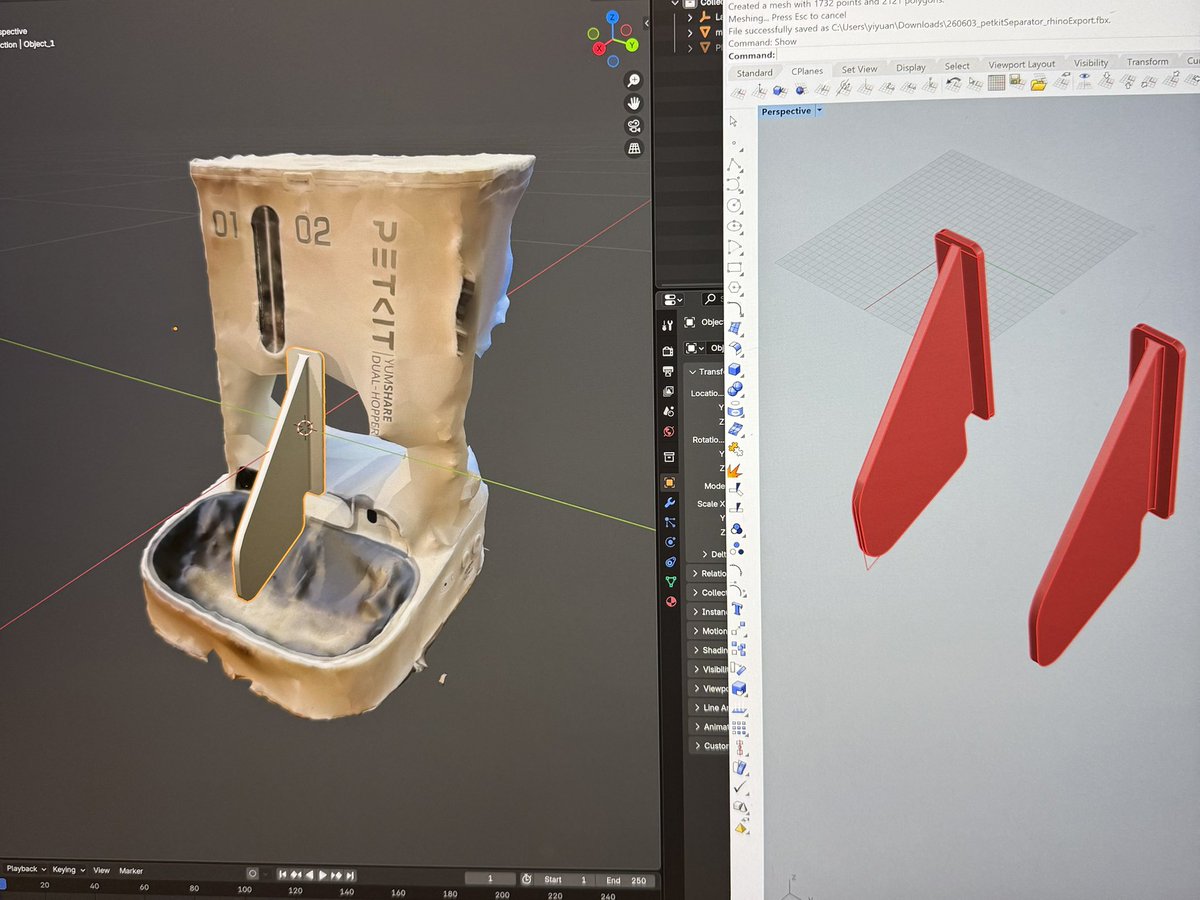This screenshot has width=1200, height=900.
Task: Expand the Custom Properties panel in Blender
Action: (710, 746)
